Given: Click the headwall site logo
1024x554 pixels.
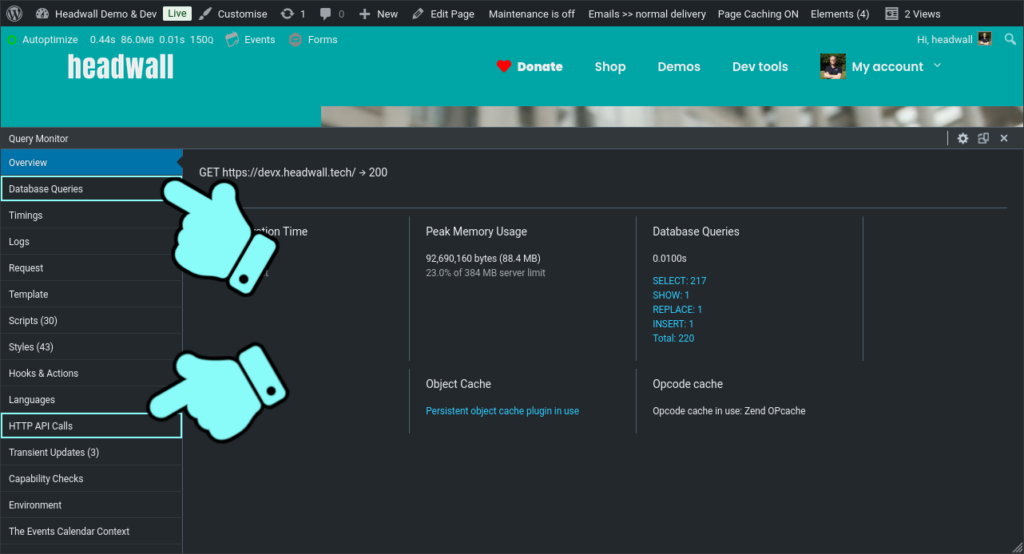Looking at the screenshot, I should point(121,67).
